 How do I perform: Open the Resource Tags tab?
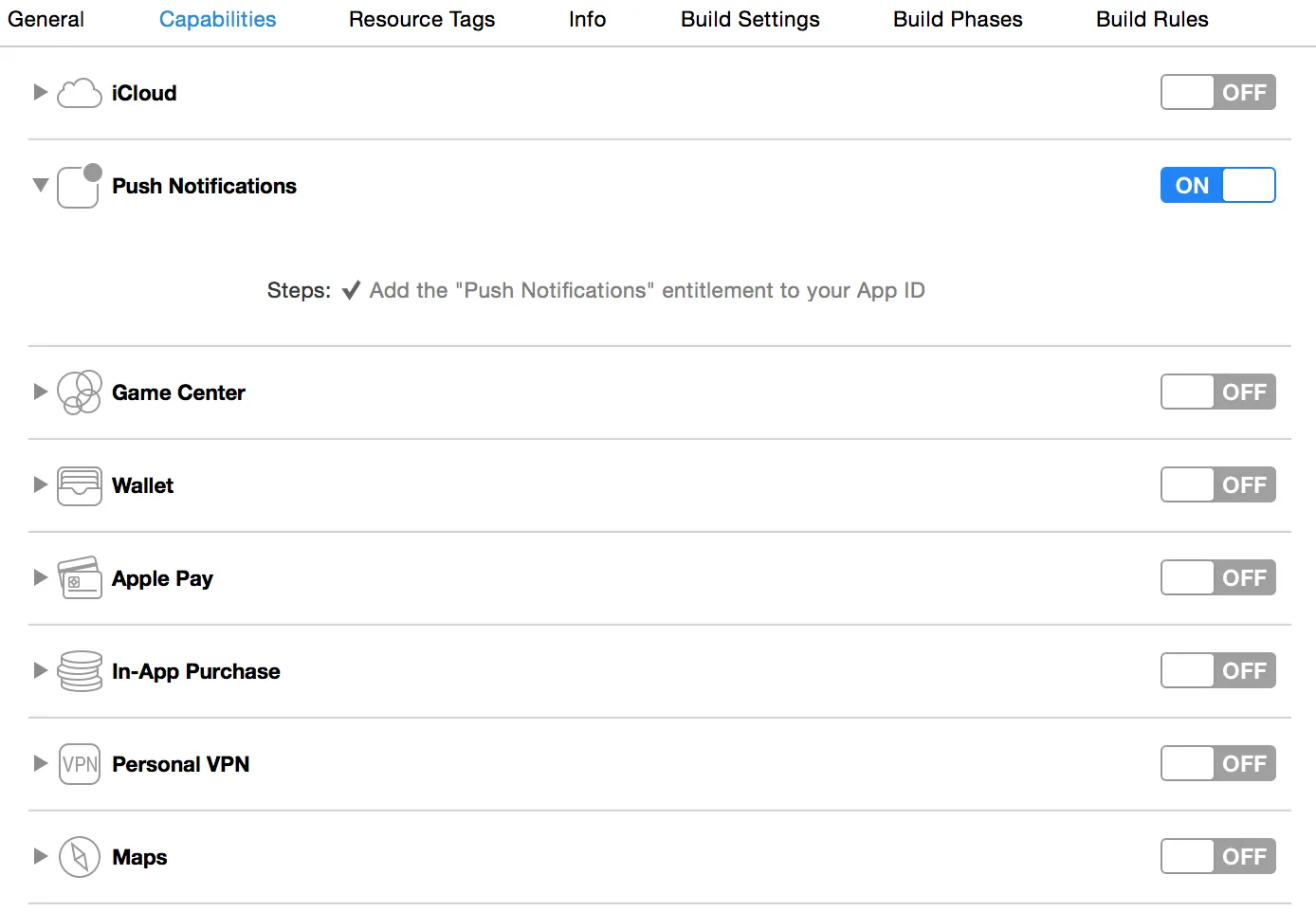(x=422, y=19)
